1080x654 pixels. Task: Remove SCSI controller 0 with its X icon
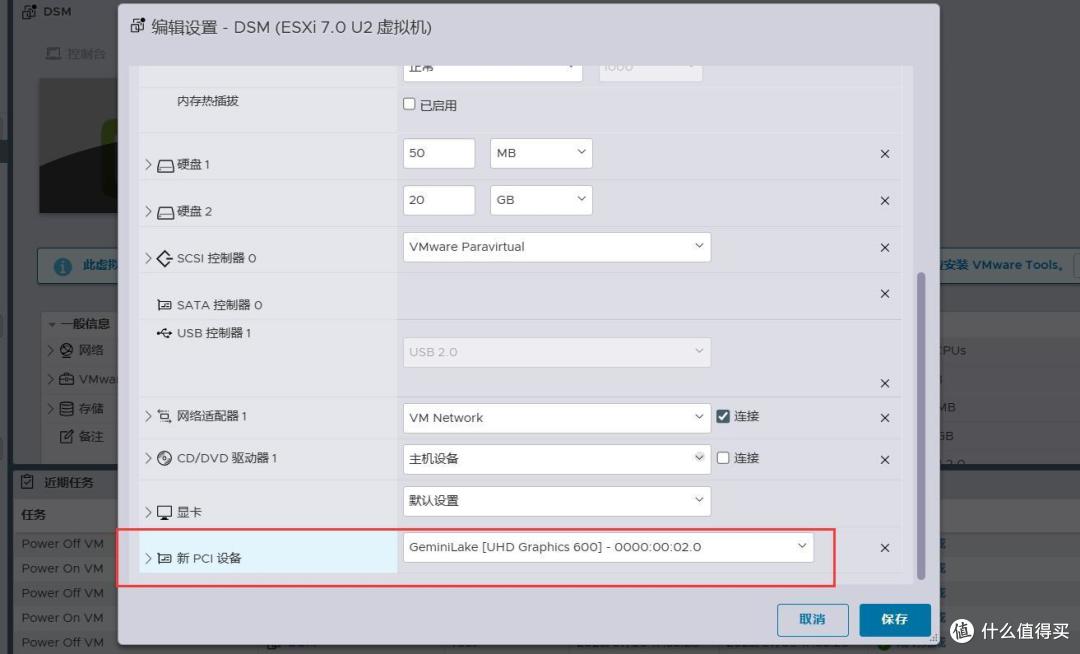point(885,247)
